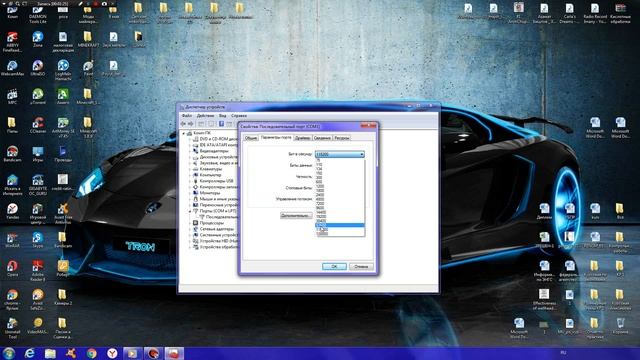Open Yandex browser from taskbar

click(x=112, y=353)
